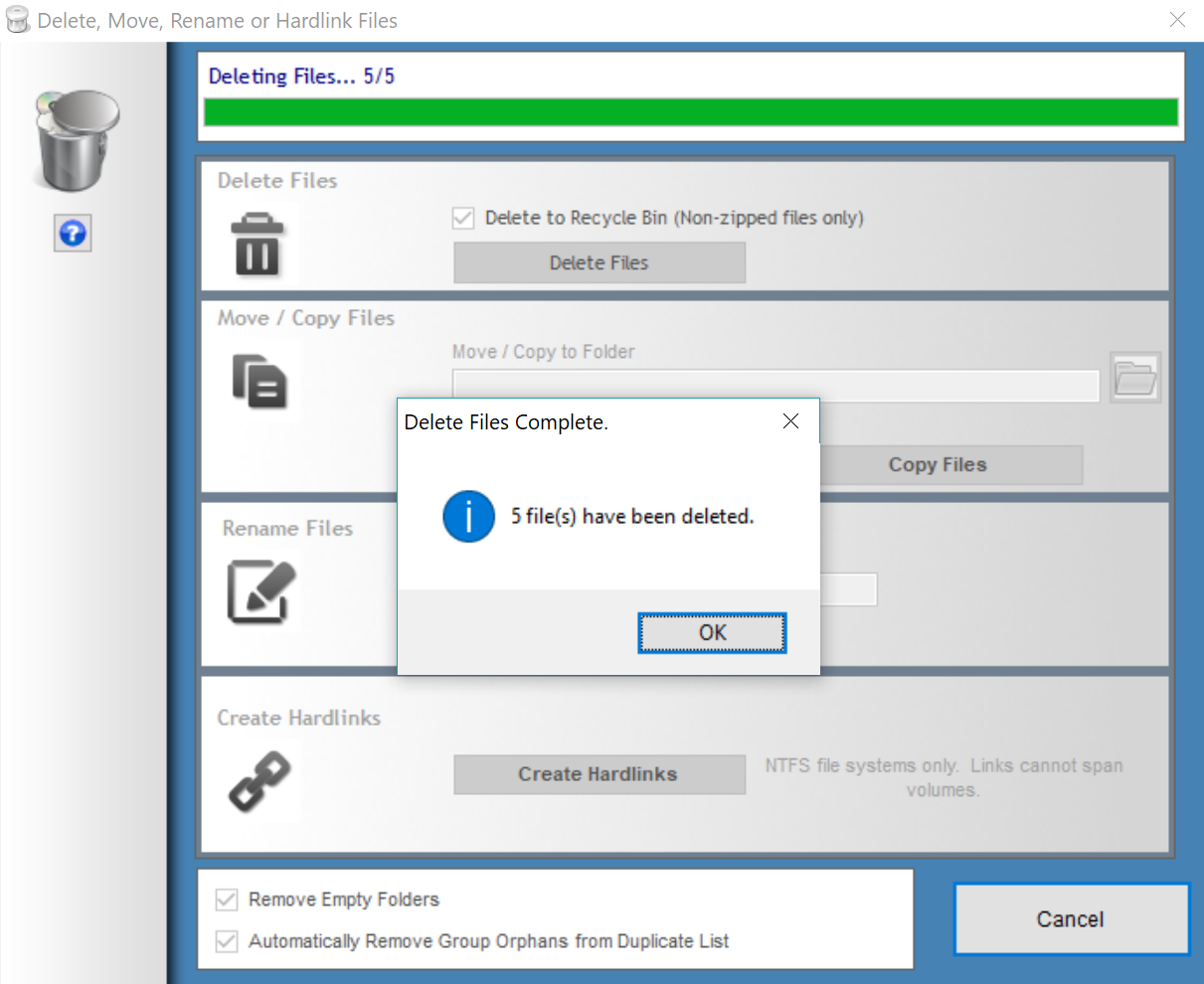Click the blue info icon in dialog
Image resolution: width=1204 pixels, height=984 pixels.
tap(468, 517)
